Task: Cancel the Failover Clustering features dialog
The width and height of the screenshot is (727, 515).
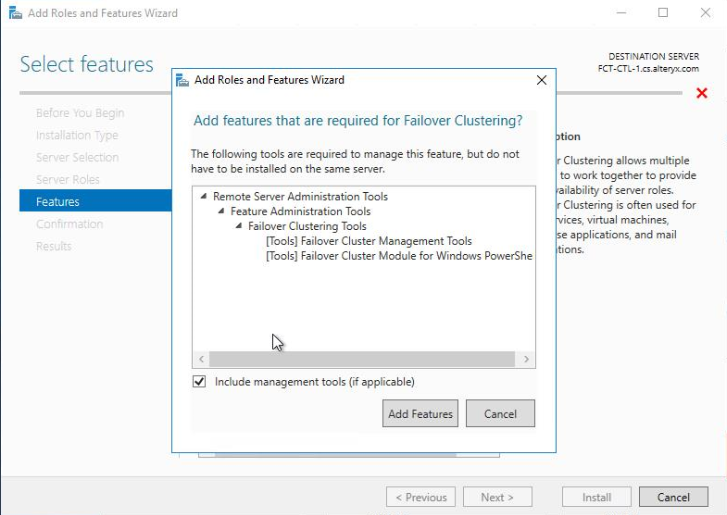Action: pos(500,414)
